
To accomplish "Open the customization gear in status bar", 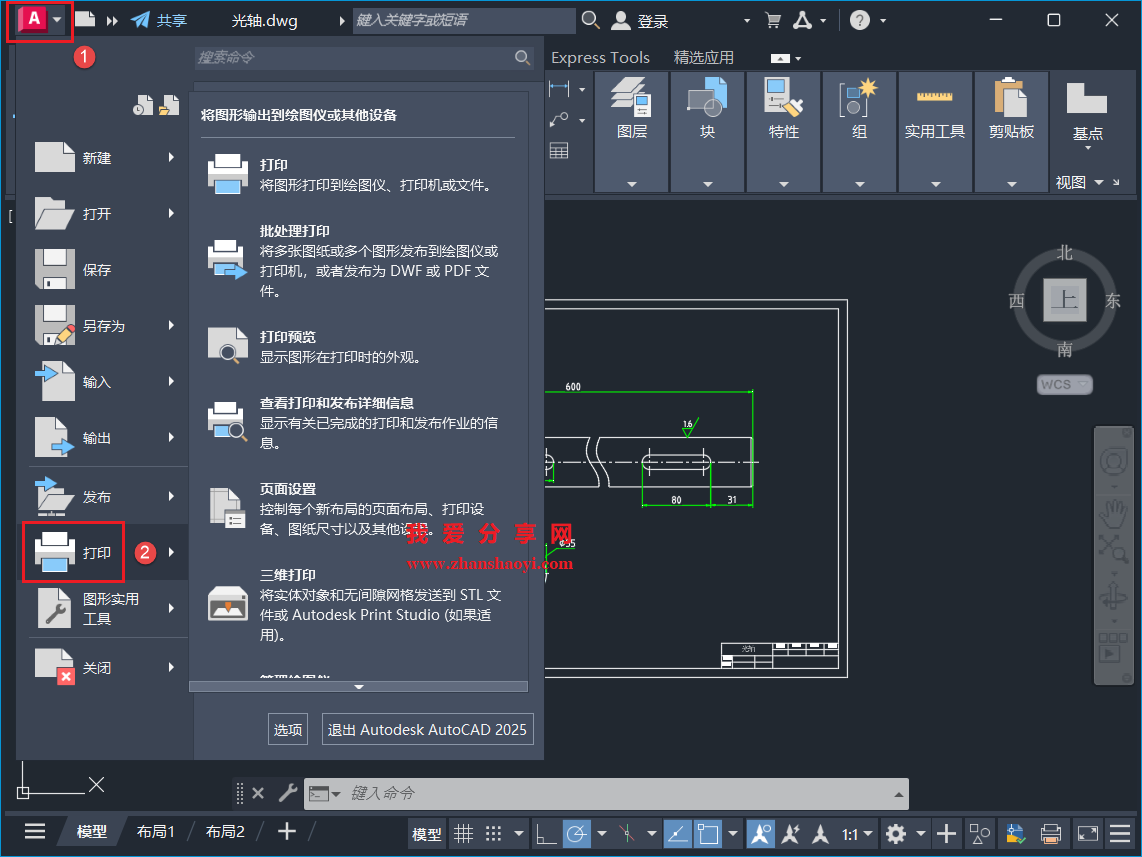I will click(897, 833).
